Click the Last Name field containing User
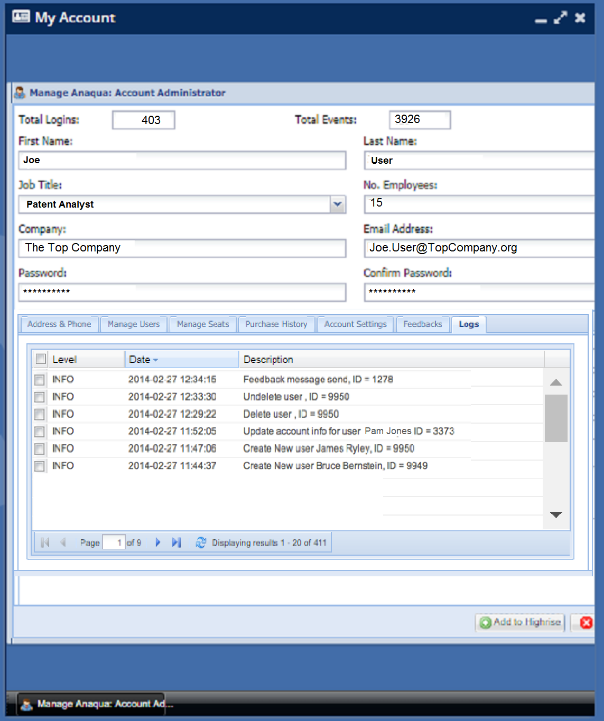This screenshot has height=721, width=604. click(479, 160)
